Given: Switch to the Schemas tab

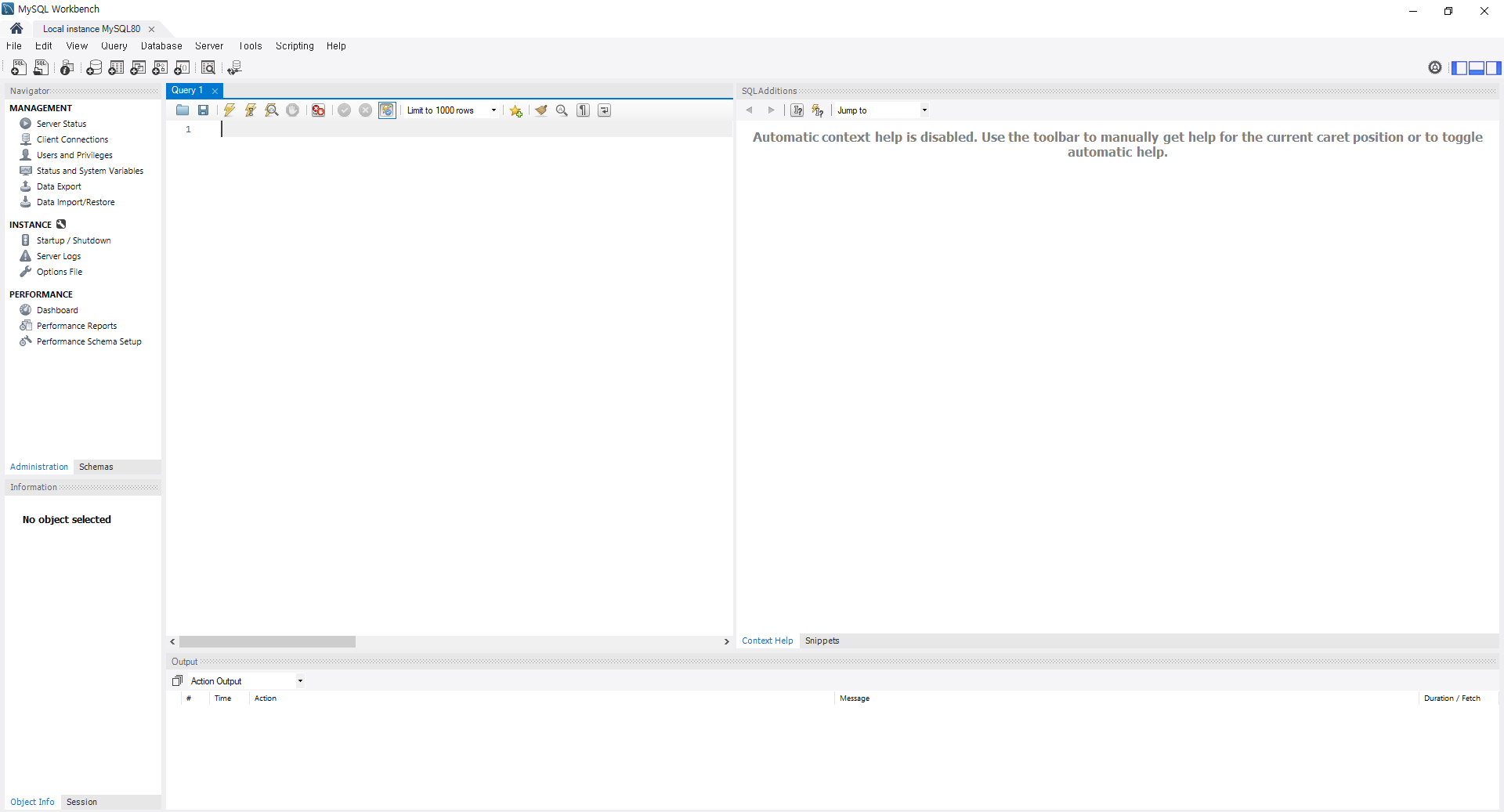Looking at the screenshot, I should (x=96, y=467).
